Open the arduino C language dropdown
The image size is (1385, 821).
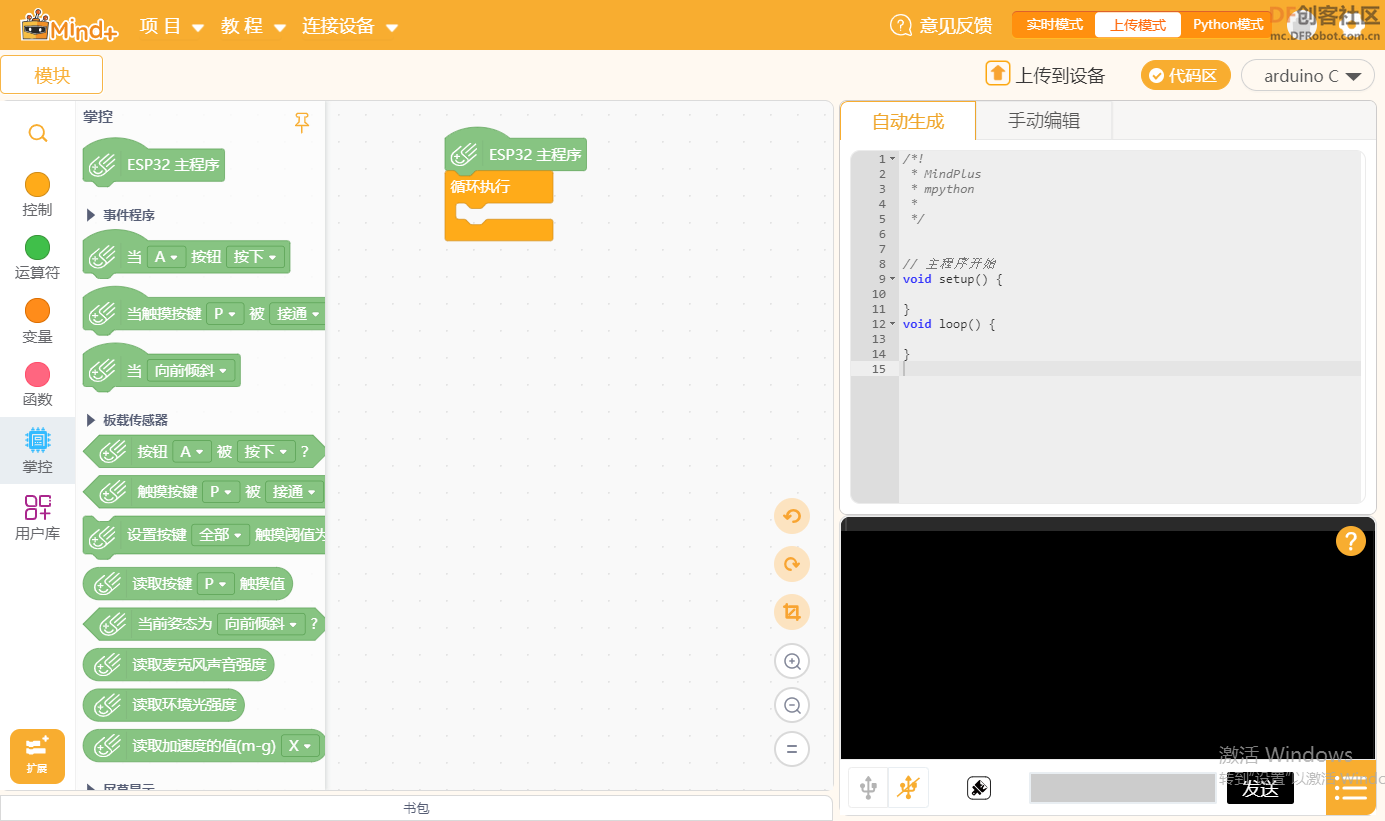click(1308, 76)
